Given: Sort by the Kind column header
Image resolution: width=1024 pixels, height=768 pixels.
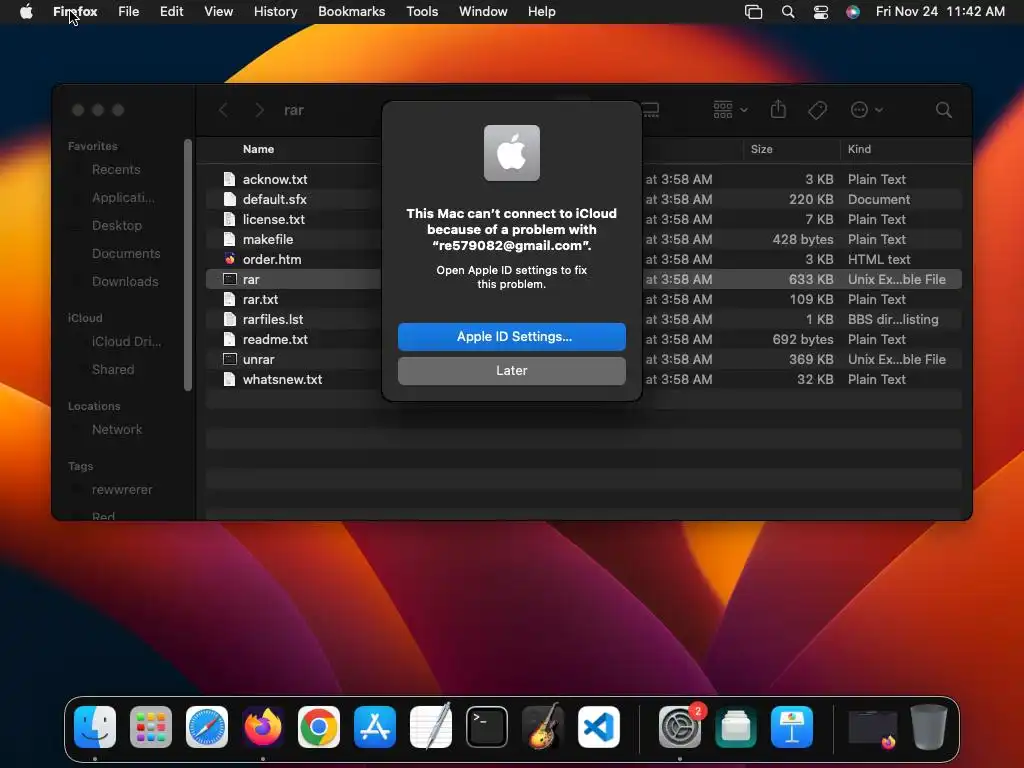Looking at the screenshot, I should pyautogui.click(x=859, y=149).
